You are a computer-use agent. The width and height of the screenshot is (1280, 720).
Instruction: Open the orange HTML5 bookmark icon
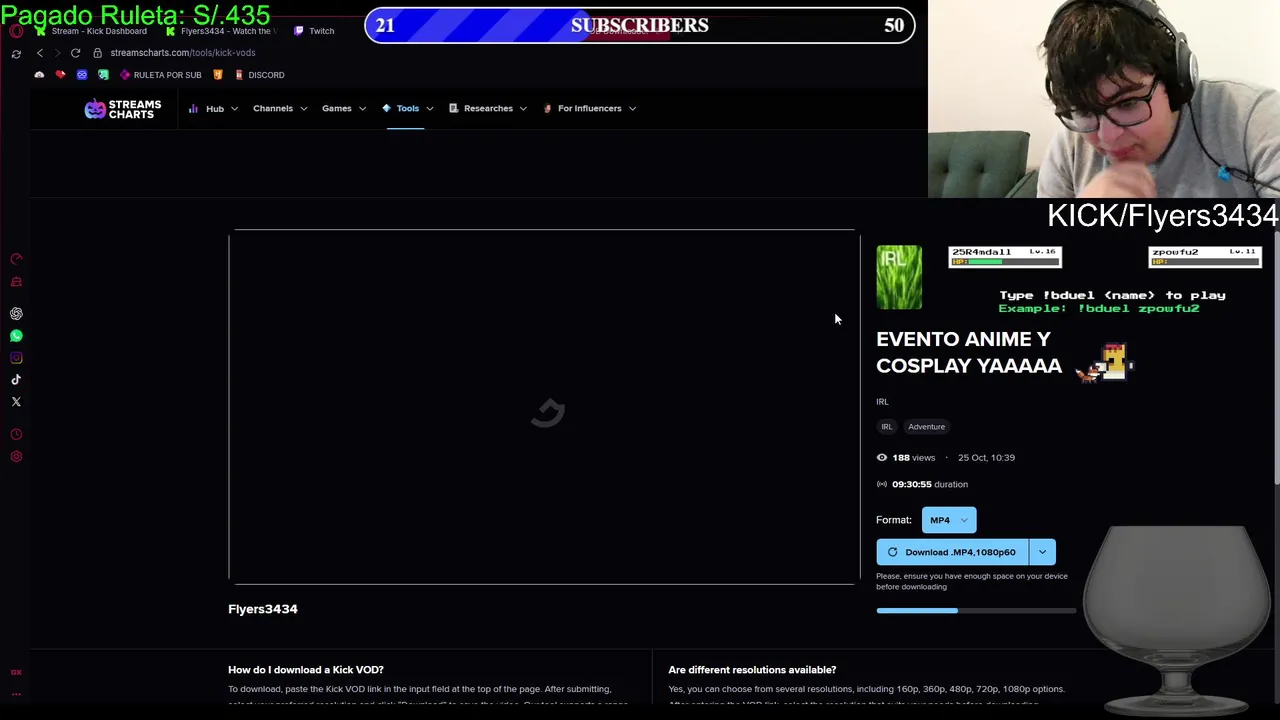(217, 75)
